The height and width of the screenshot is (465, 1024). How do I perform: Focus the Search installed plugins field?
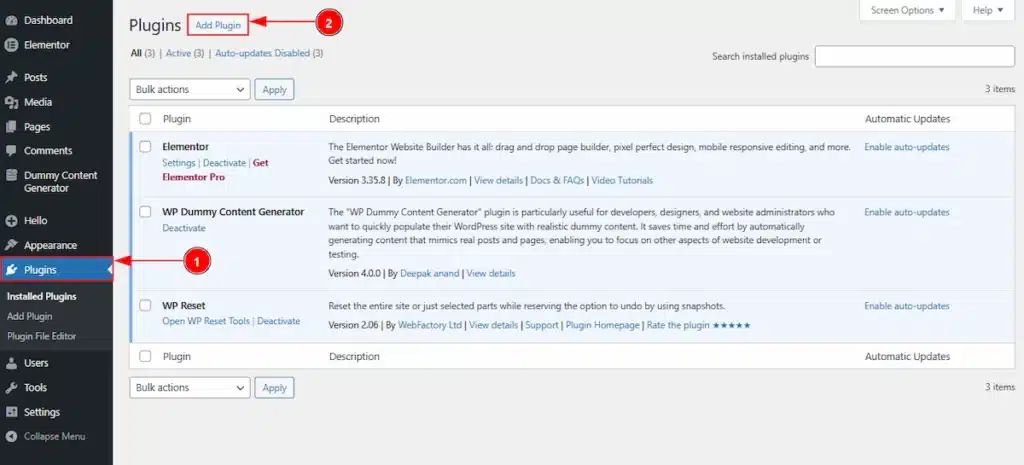click(x=915, y=57)
